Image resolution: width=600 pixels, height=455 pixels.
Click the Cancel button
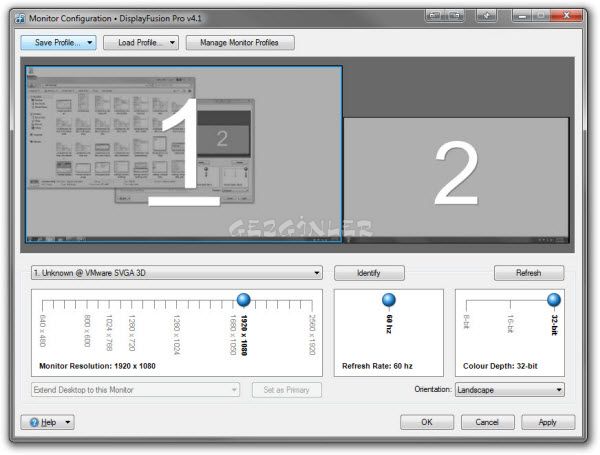[488, 422]
